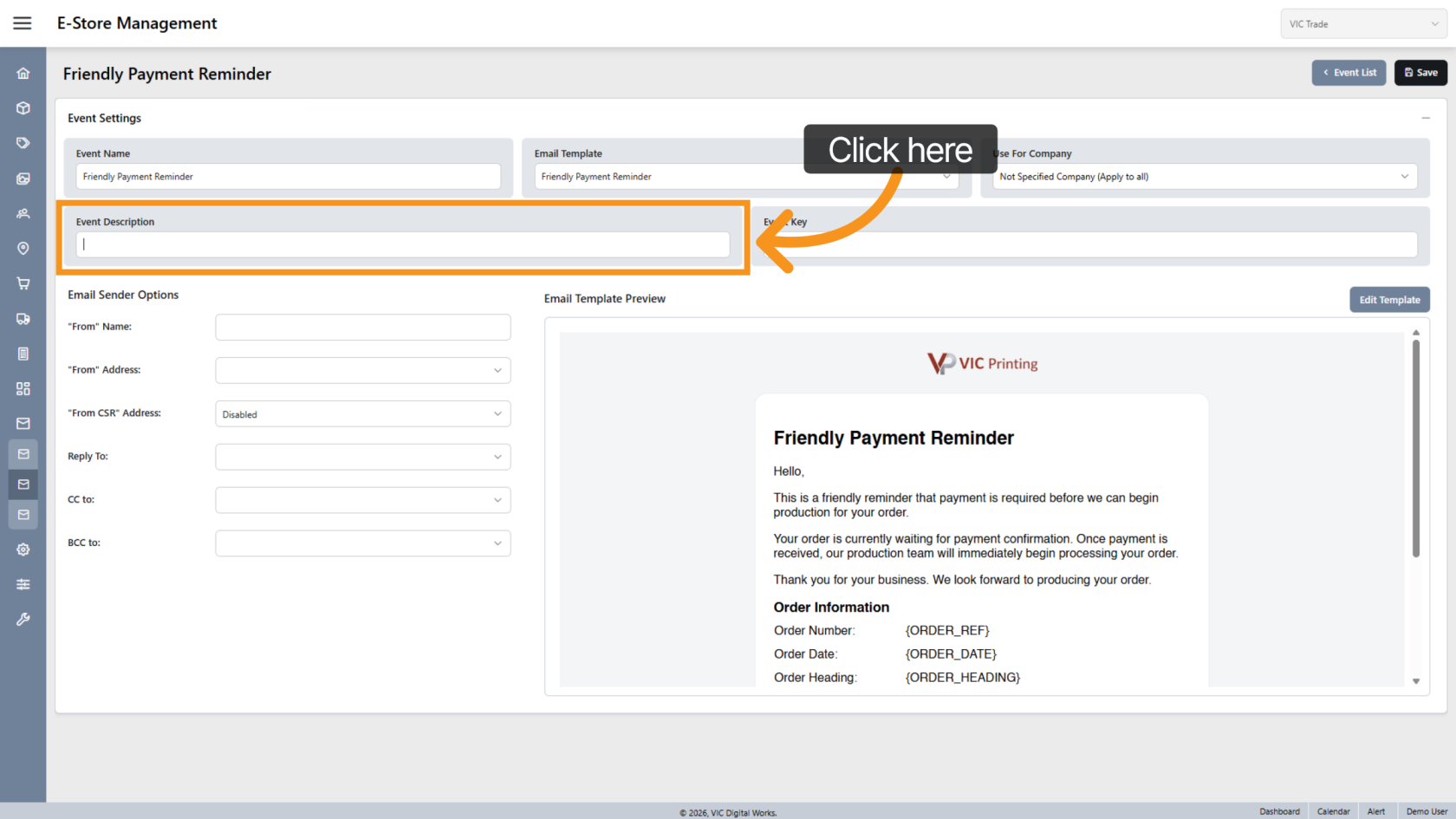This screenshot has height=819, width=1456.
Task: Expand the Use For Company dropdown
Action: [x=1205, y=177]
